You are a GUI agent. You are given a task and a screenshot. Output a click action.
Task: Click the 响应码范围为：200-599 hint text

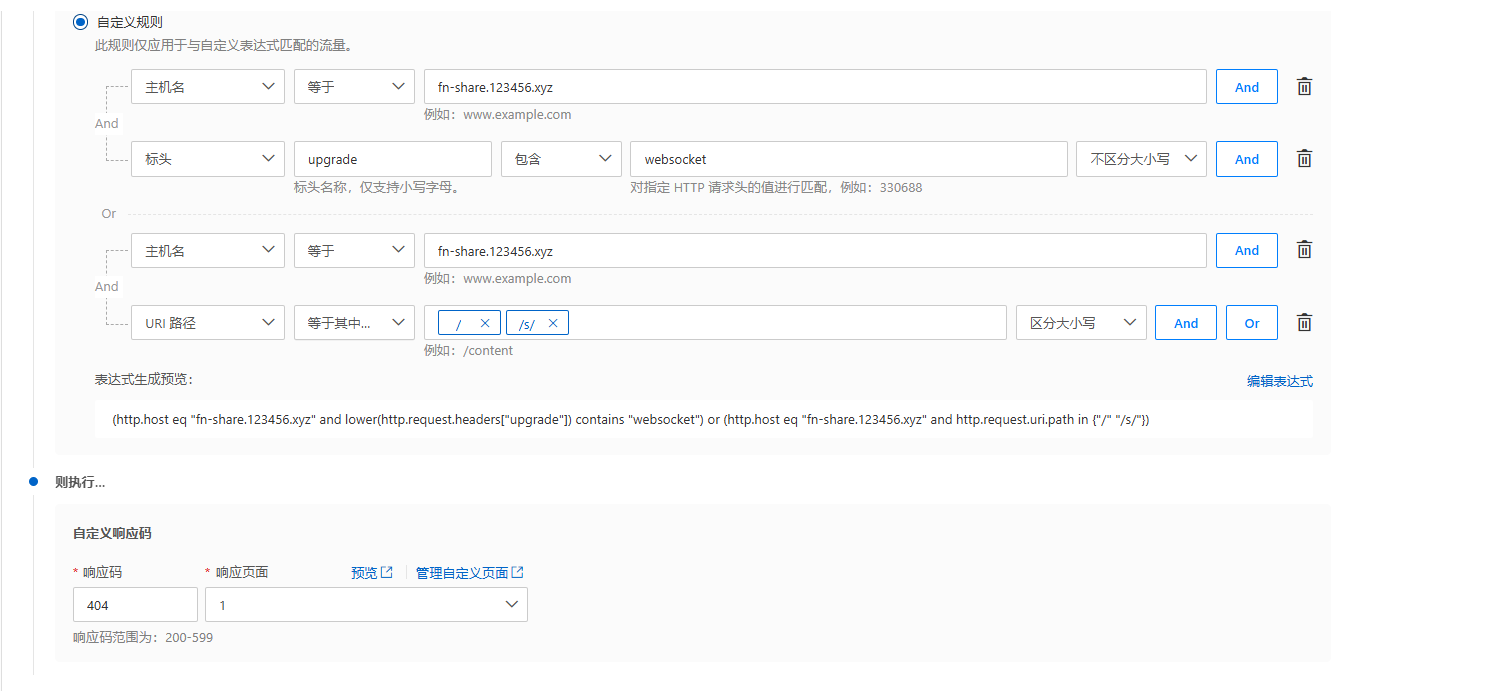(x=143, y=638)
